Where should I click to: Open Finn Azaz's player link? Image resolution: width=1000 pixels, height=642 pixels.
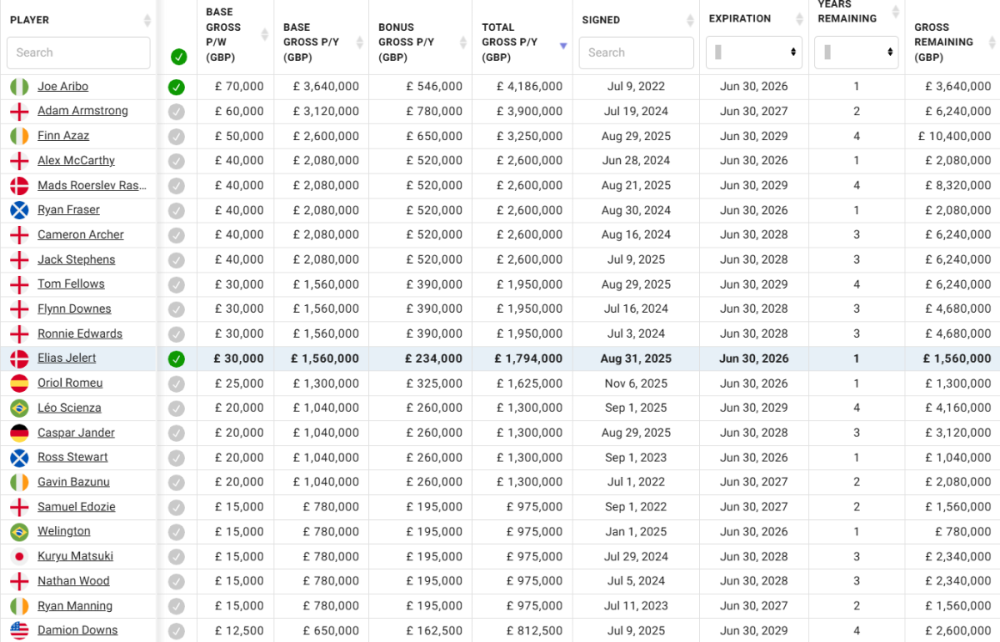(63, 136)
